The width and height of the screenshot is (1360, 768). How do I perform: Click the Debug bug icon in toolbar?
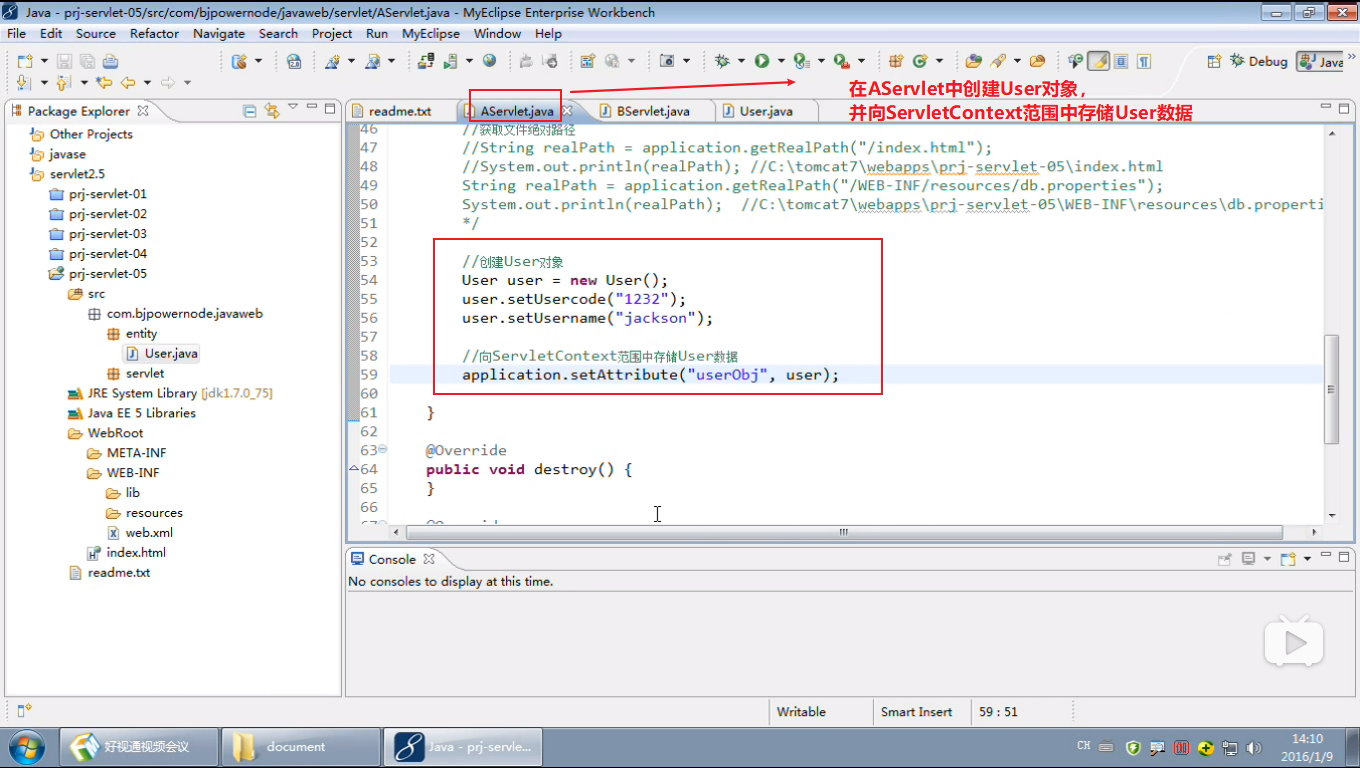(x=722, y=61)
